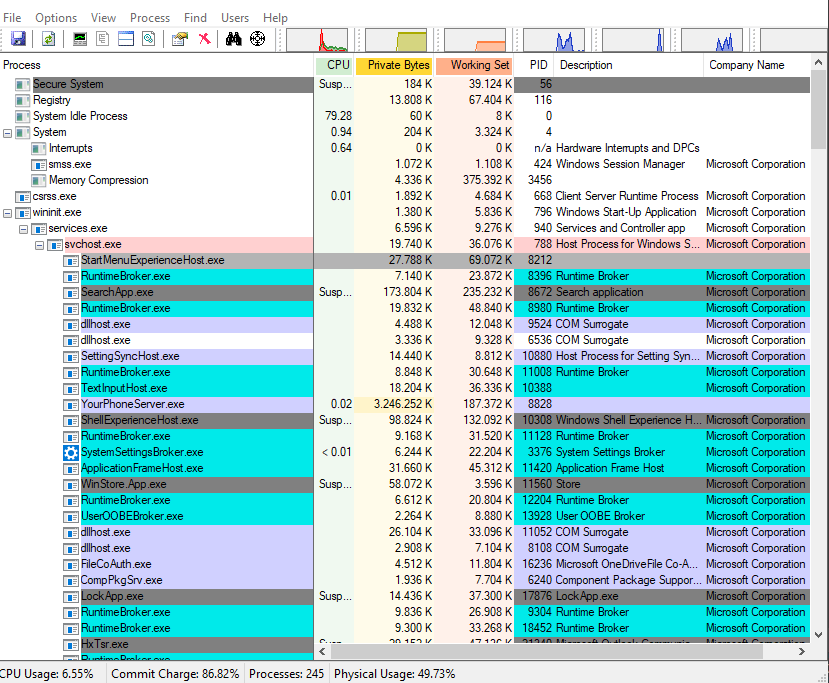Click Physical Usage status bar entry
The width and height of the screenshot is (829, 683).
pos(394,674)
